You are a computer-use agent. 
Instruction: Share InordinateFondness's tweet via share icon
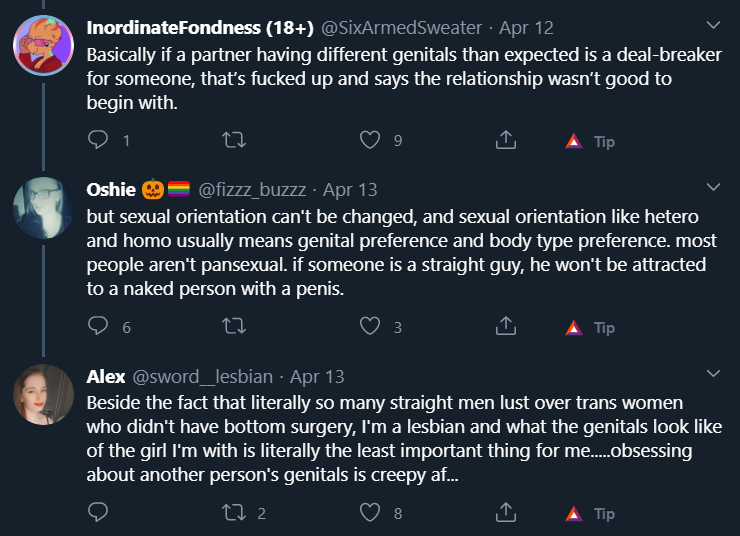pos(506,140)
